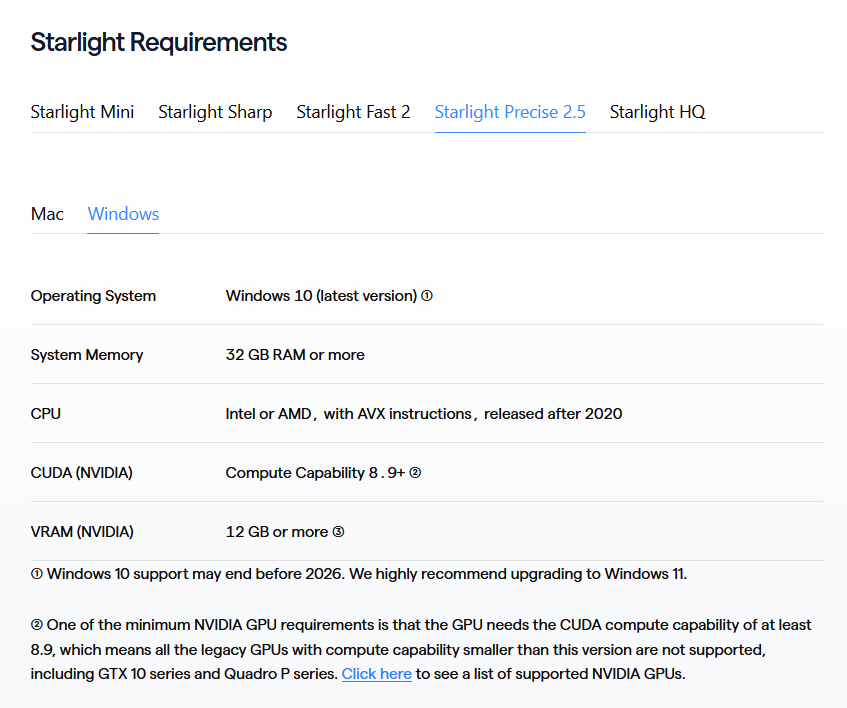847x708 pixels.
Task: Click 'Windows 10 (latest version)' value
Action: 321,296
